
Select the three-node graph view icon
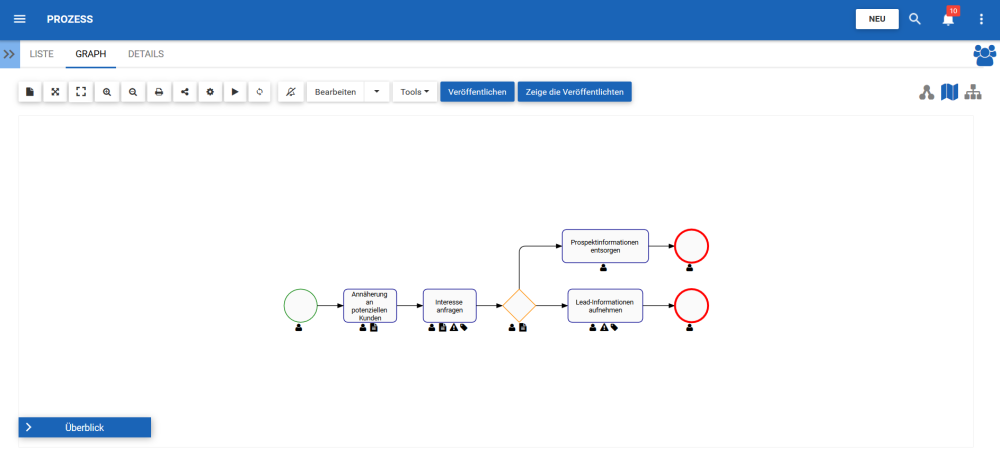(927, 92)
